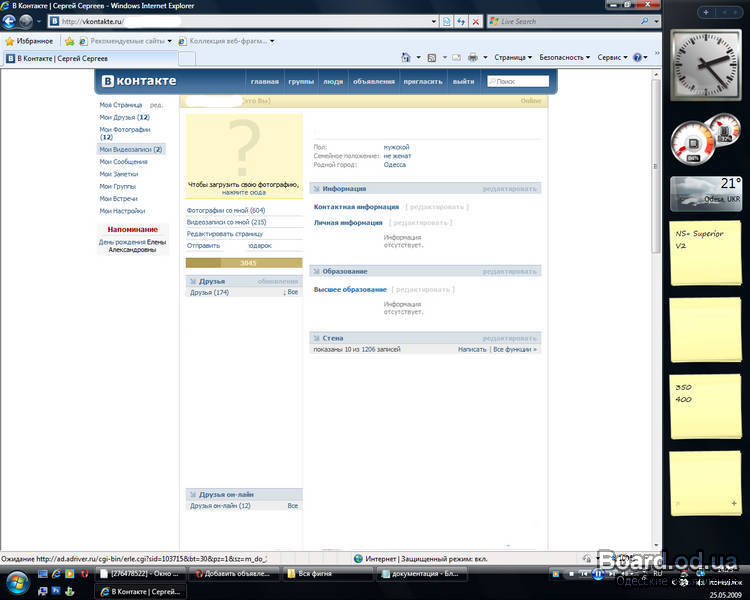Click the Редактировать страницу link
The height and width of the screenshot is (600, 750).
click(225, 233)
